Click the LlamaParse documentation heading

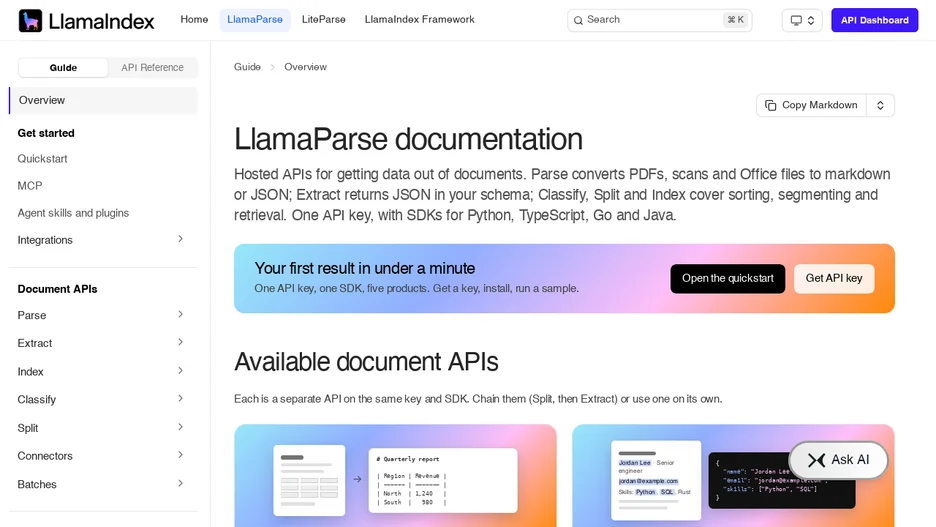point(408,139)
